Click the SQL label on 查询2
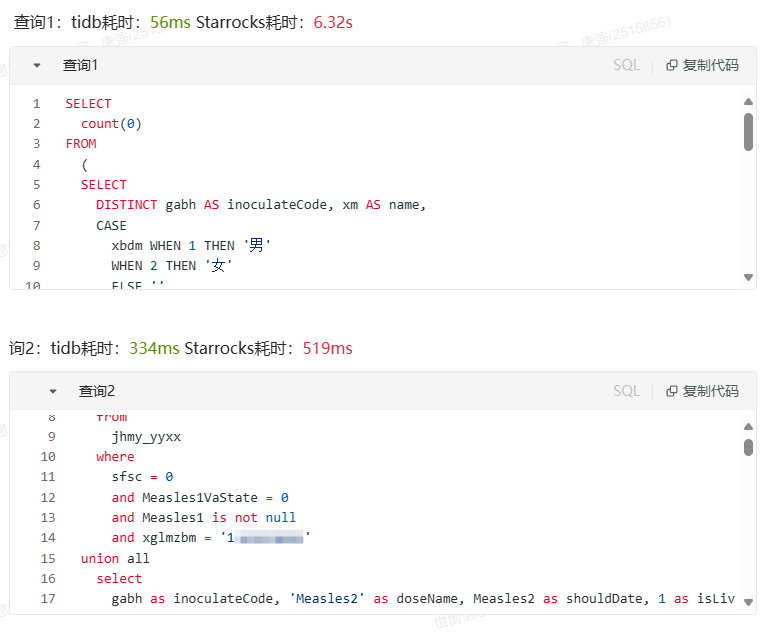The width and height of the screenshot is (768, 642). 626,391
